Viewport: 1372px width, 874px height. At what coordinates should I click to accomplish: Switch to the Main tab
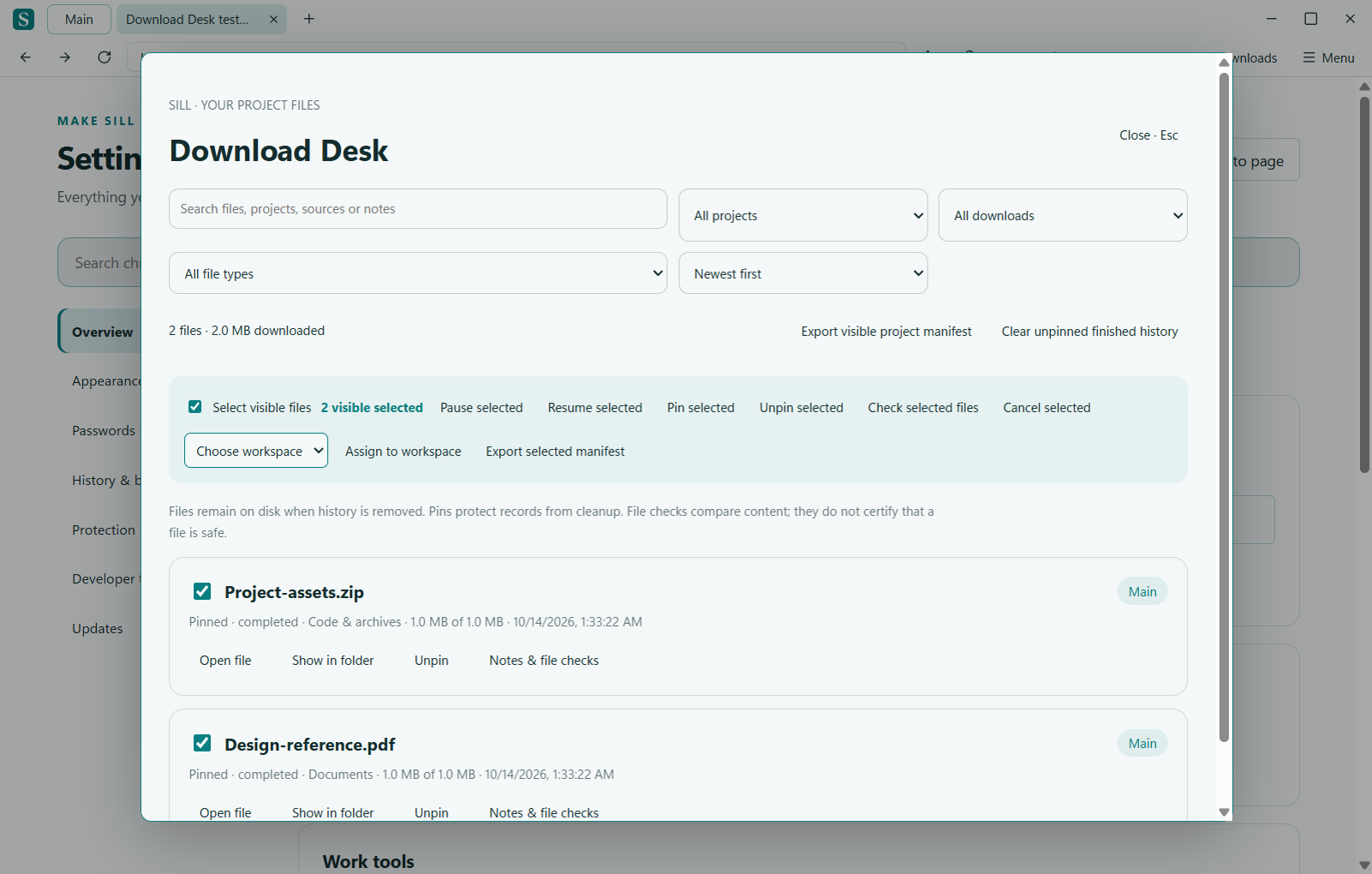79,19
